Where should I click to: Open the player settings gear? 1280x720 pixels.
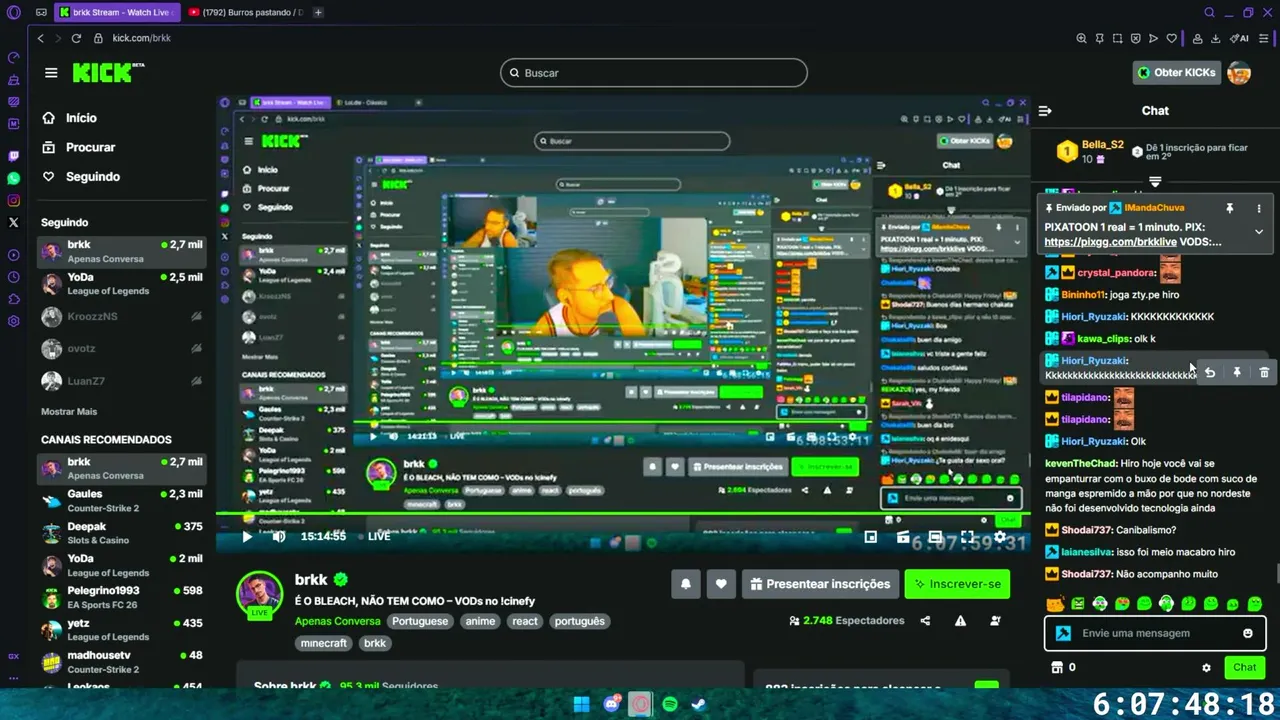point(999,537)
